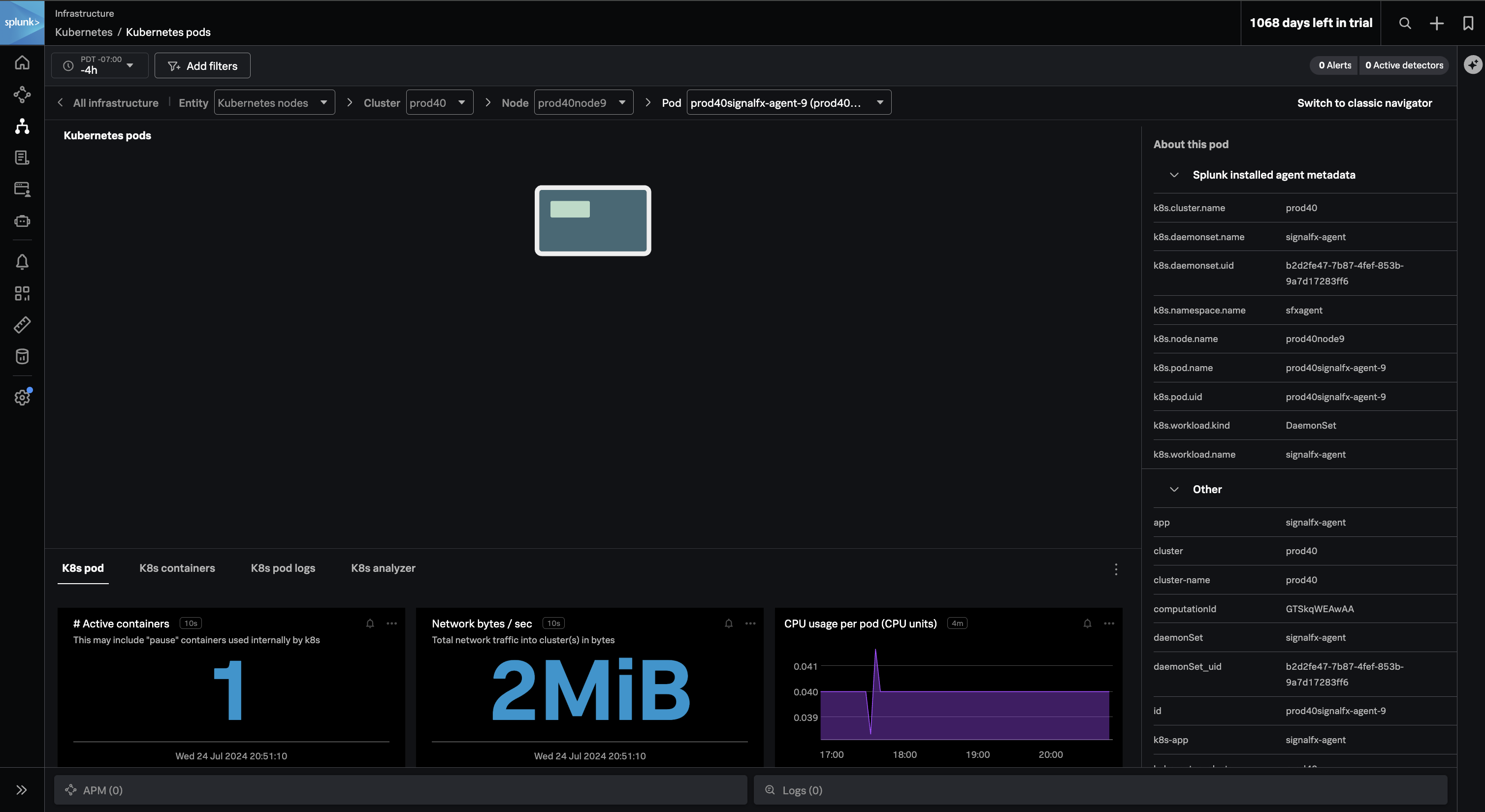Open Alerts bell icon in sidebar
This screenshot has height=812, width=1485.
click(22, 262)
